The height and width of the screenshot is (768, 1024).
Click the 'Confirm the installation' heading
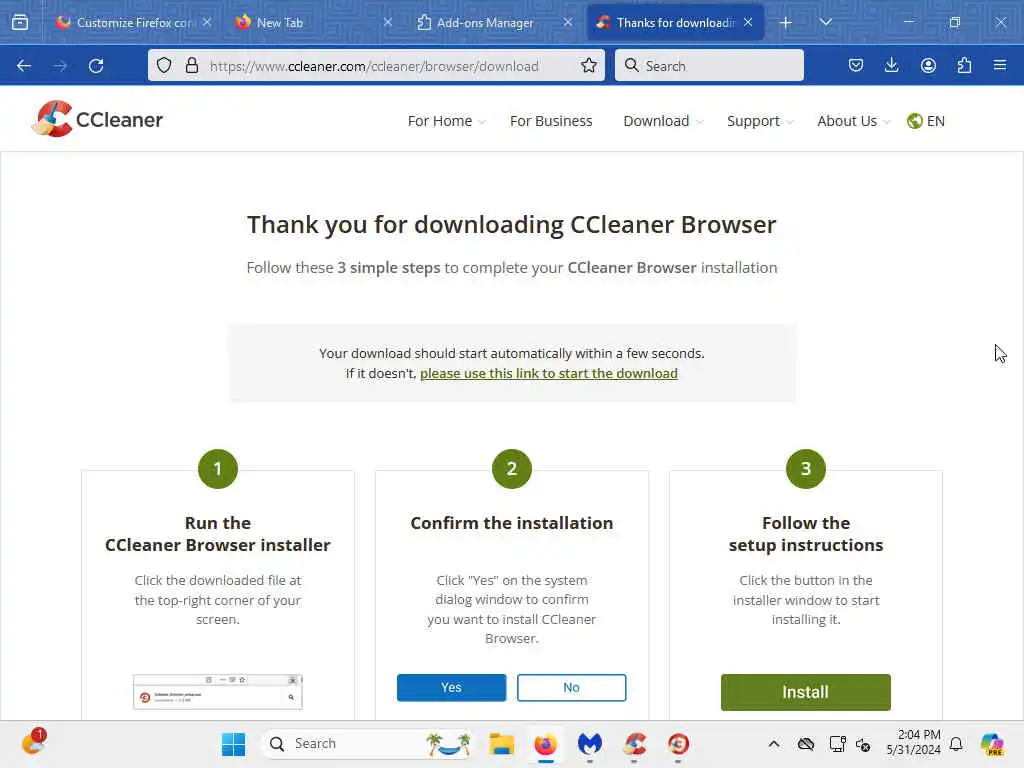click(x=511, y=523)
